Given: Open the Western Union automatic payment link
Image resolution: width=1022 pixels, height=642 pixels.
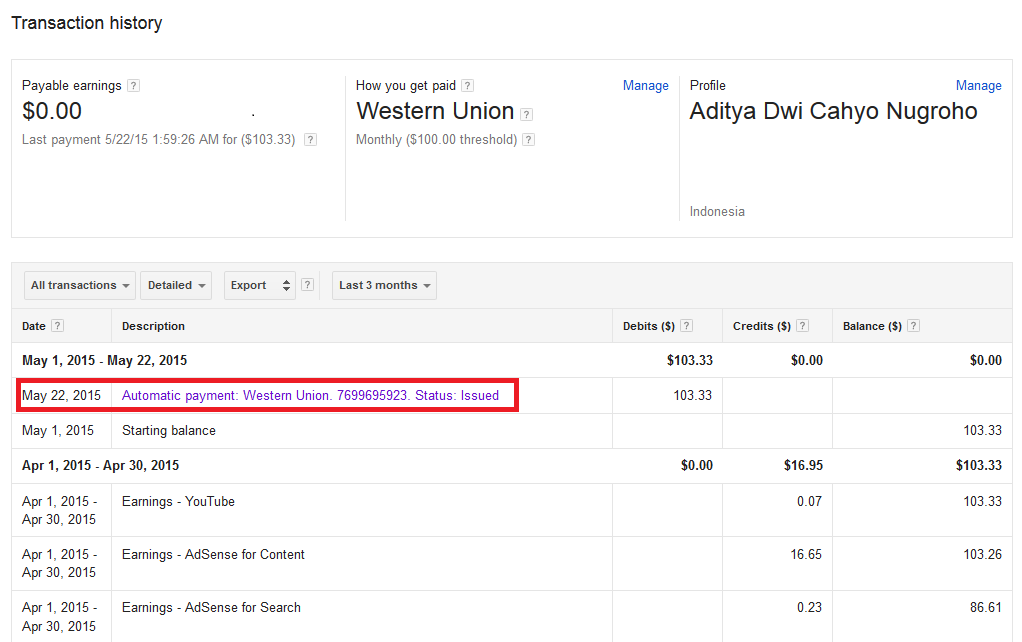Looking at the screenshot, I should point(310,395).
